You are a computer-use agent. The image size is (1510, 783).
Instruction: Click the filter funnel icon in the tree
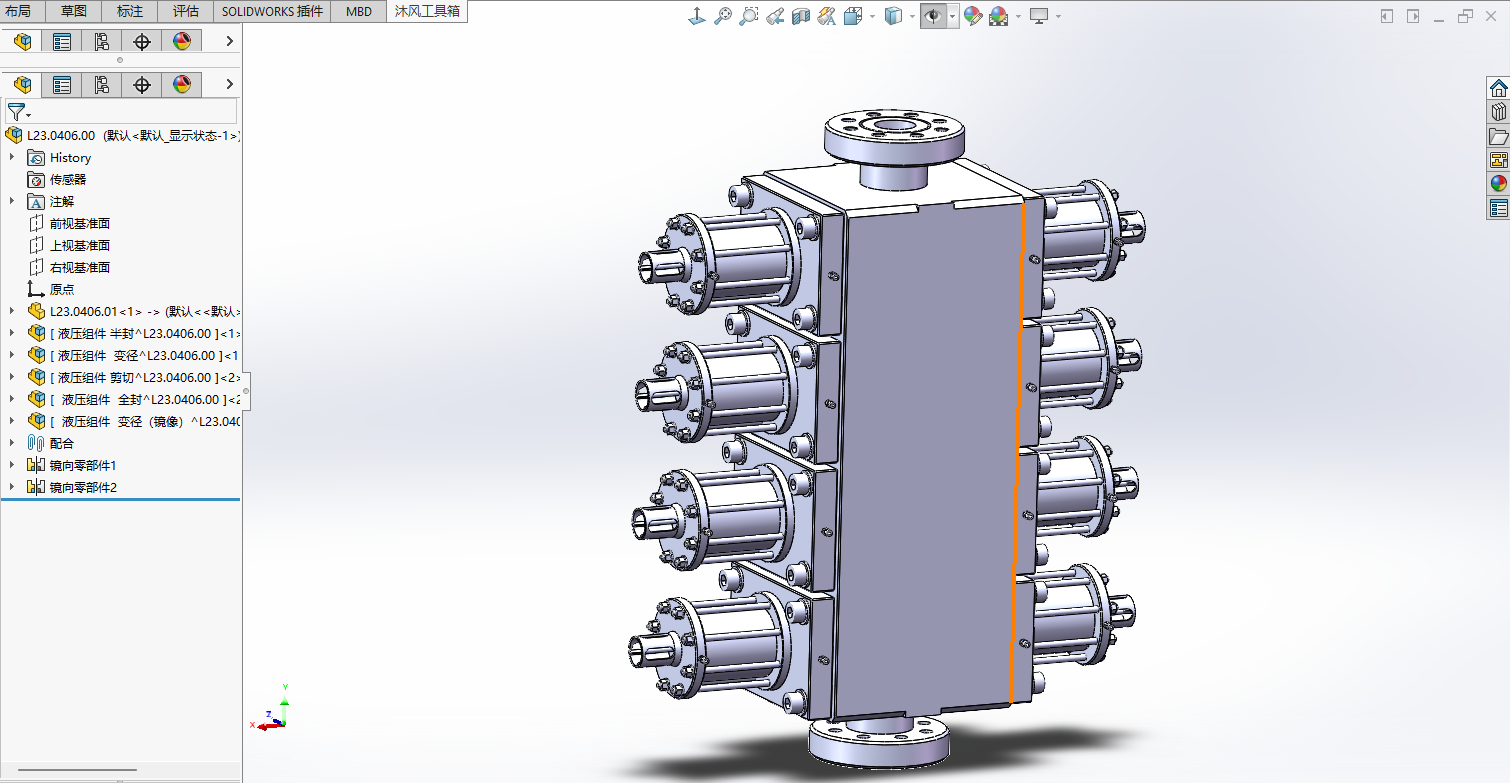[x=17, y=111]
